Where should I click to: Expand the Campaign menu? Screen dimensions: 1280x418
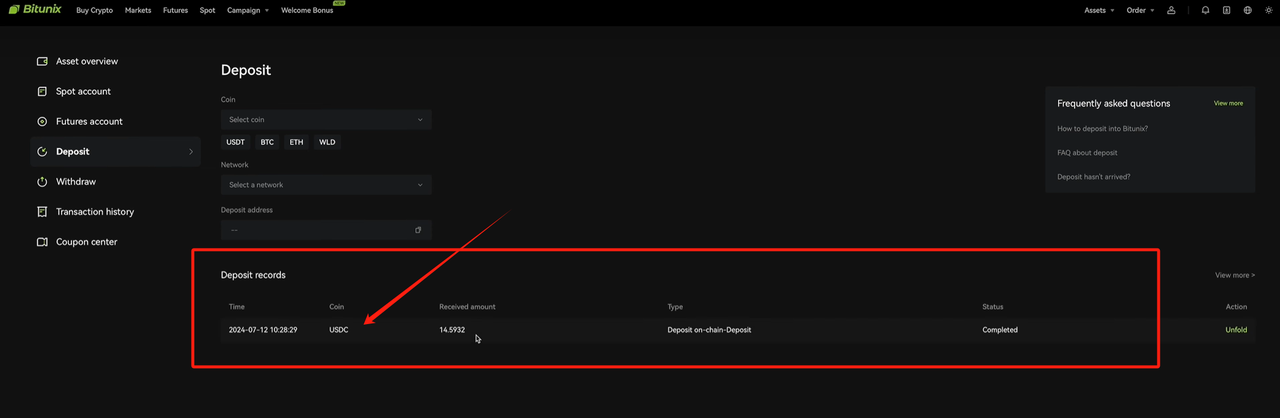[x=248, y=10]
